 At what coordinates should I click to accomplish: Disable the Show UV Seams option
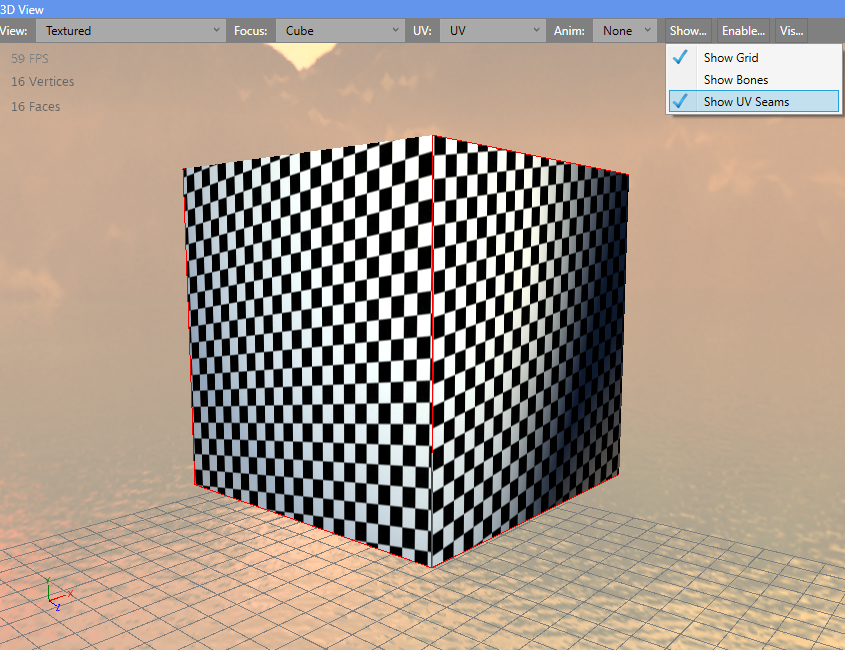tap(746, 102)
